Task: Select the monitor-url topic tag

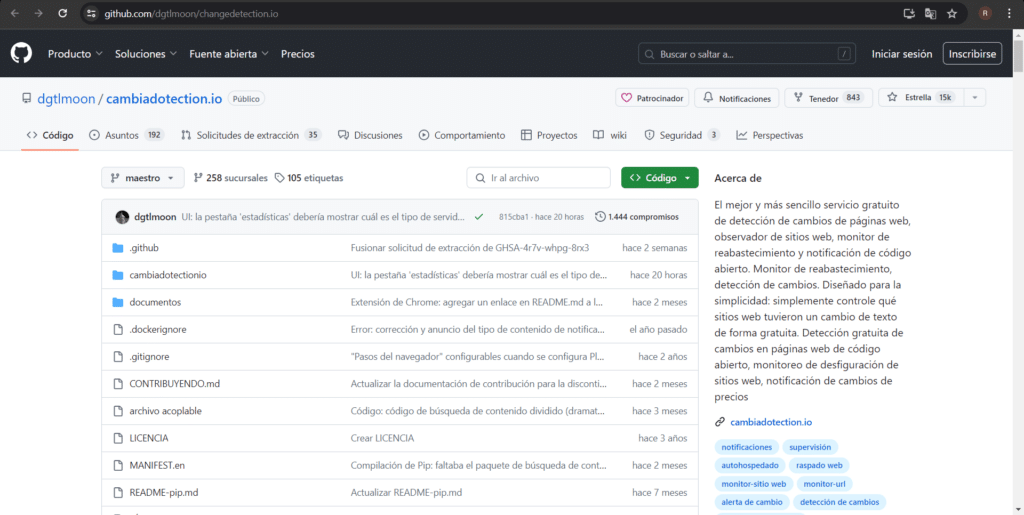Action: point(824,484)
